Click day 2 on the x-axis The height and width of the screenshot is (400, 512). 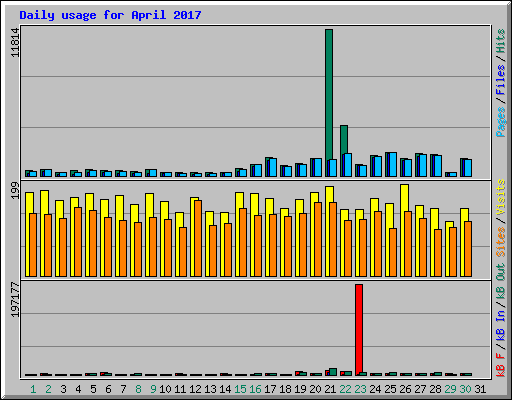[x=48, y=389]
